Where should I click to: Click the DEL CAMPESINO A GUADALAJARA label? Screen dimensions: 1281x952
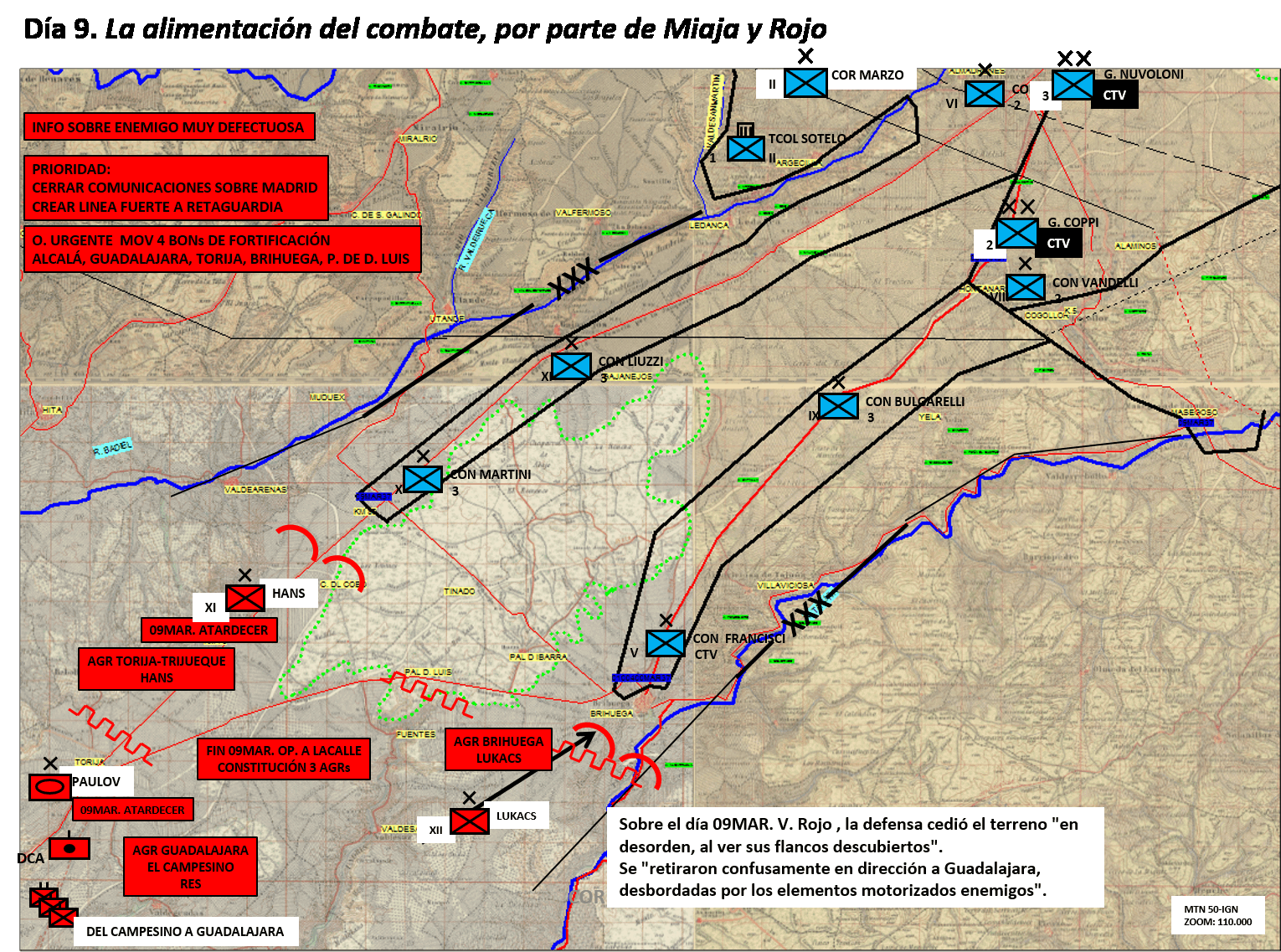click(x=185, y=931)
